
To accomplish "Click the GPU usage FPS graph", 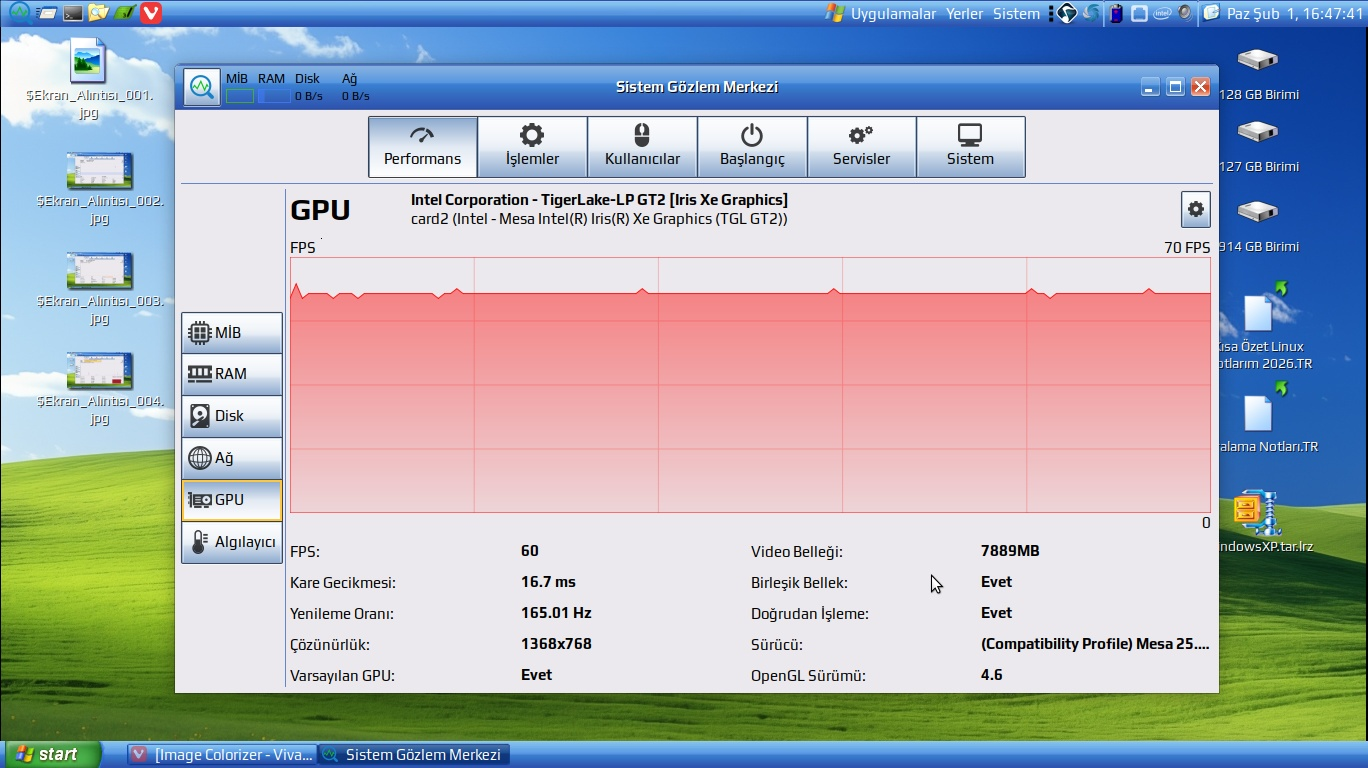I will [x=750, y=385].
